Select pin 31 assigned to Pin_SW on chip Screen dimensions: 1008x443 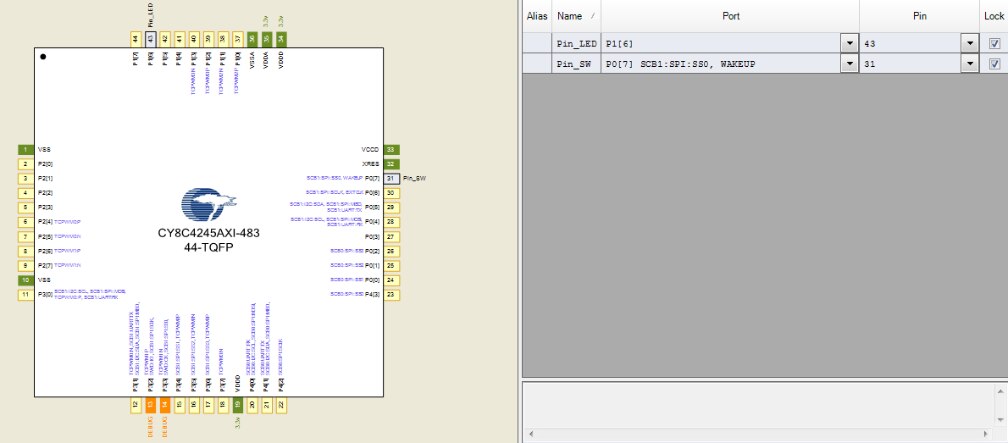(x=392, y=178)
